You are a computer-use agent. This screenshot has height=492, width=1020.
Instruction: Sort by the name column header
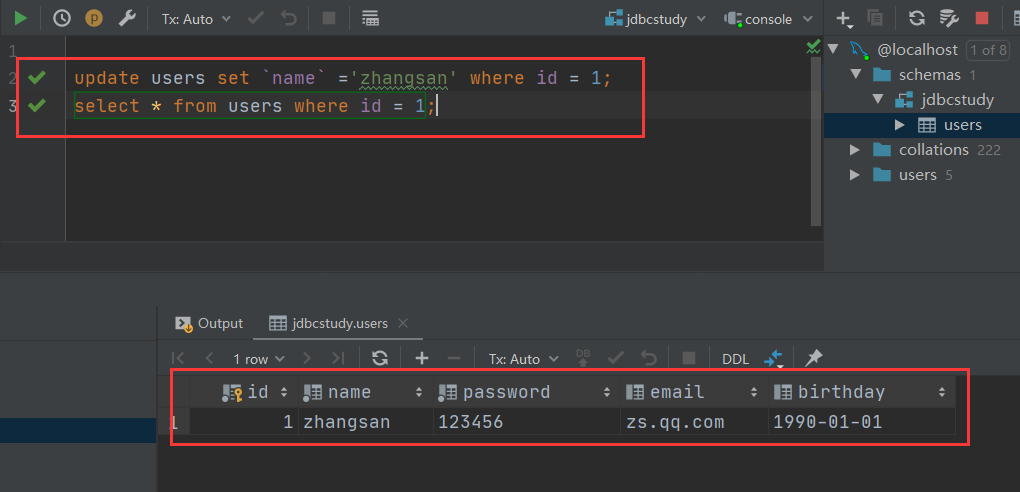pyautogui.click(x=366, y=392)
